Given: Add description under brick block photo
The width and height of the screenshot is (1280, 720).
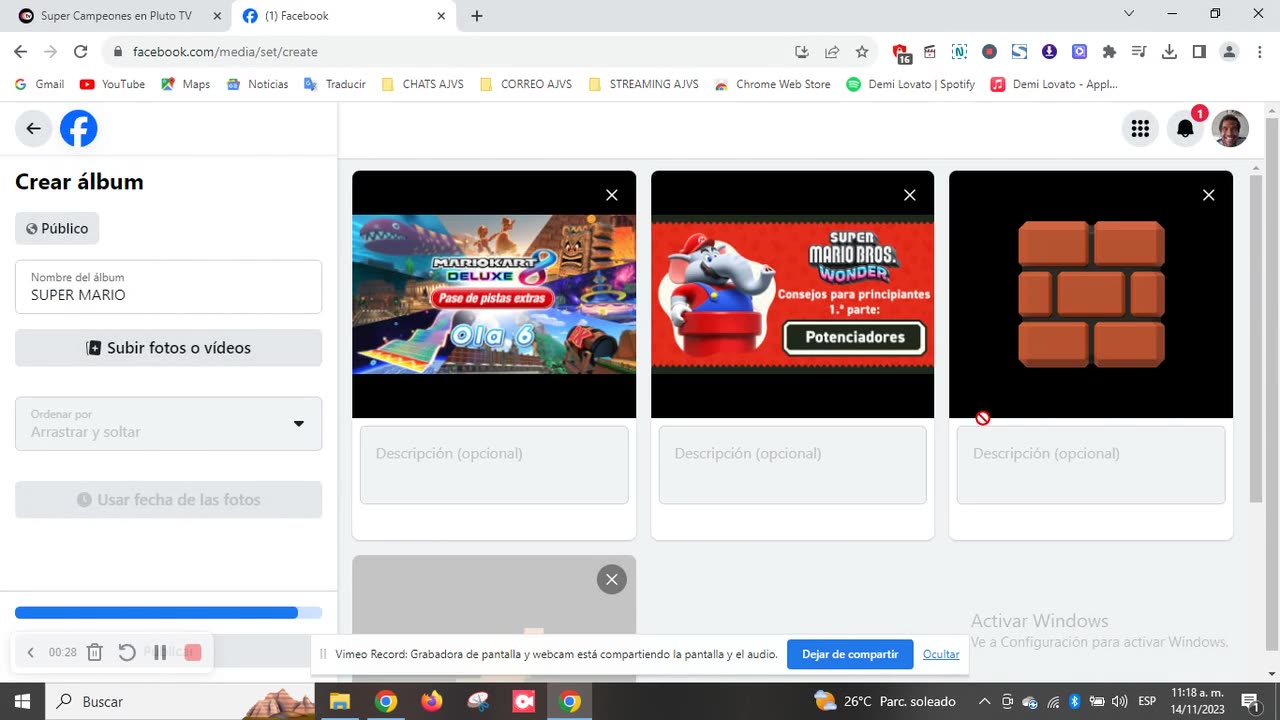Looking at the screenshot, I should (x=1091, y=465).
